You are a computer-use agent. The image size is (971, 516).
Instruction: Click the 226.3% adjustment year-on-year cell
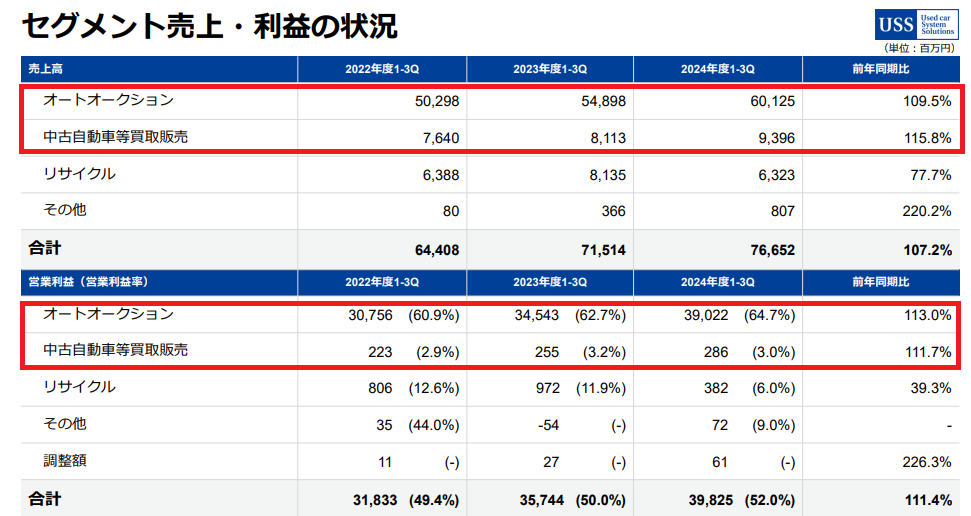tap(927, 462)
